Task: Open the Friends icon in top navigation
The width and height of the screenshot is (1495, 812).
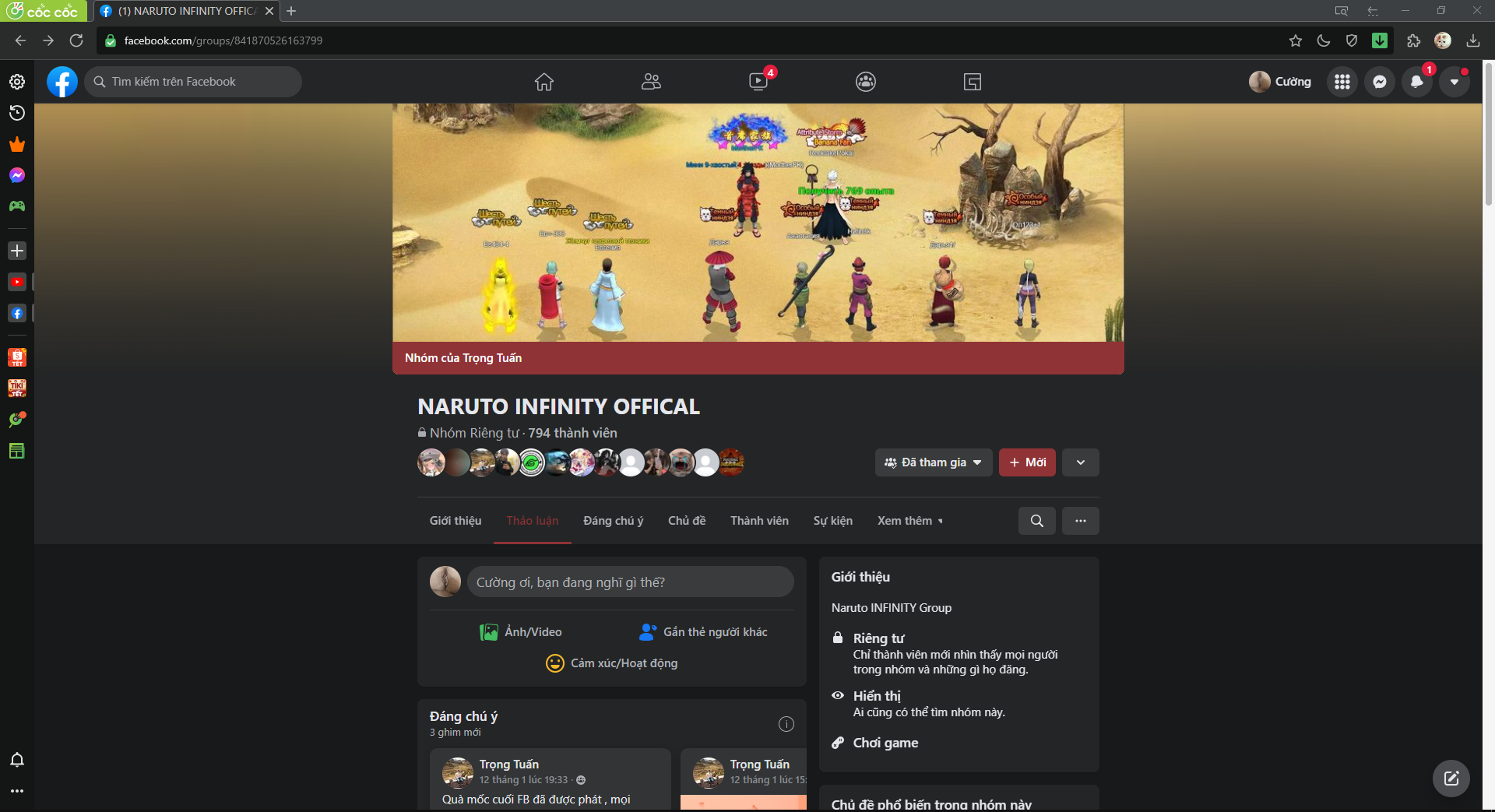Action: 651,82
